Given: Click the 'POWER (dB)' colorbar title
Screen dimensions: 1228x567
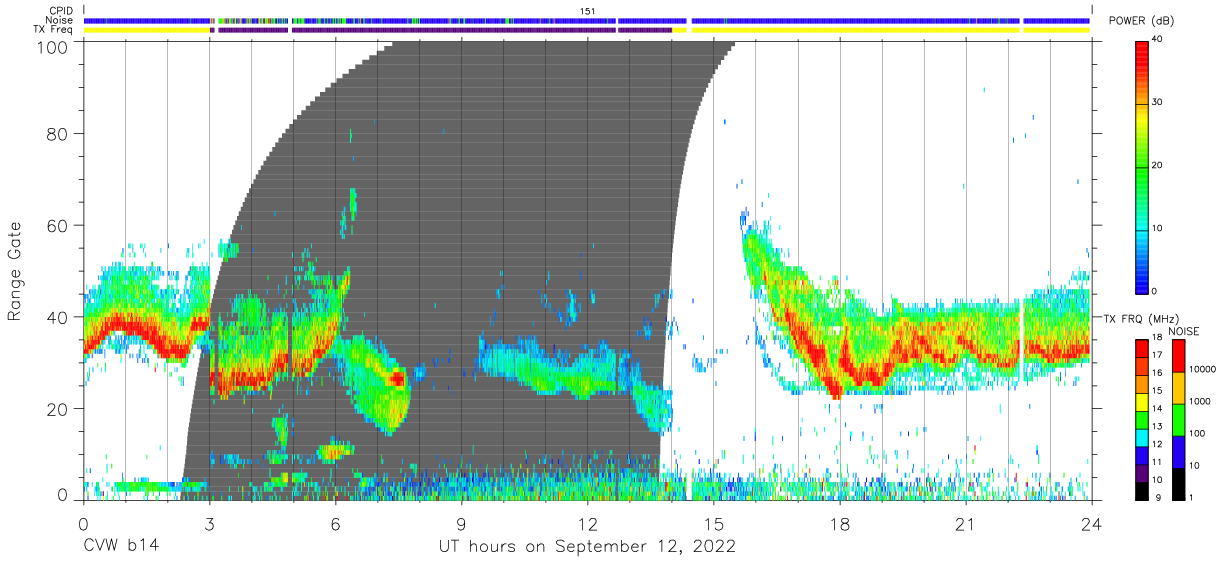Looking at the screenshot, I should (x=1143, y=21).
